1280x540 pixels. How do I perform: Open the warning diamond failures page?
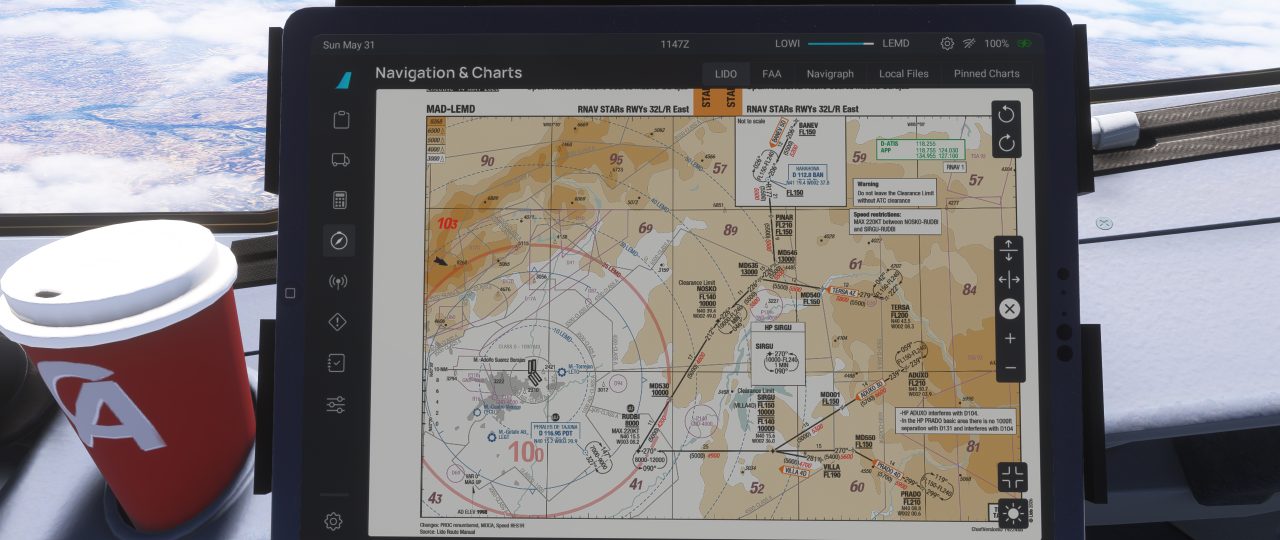coord(338,322)
